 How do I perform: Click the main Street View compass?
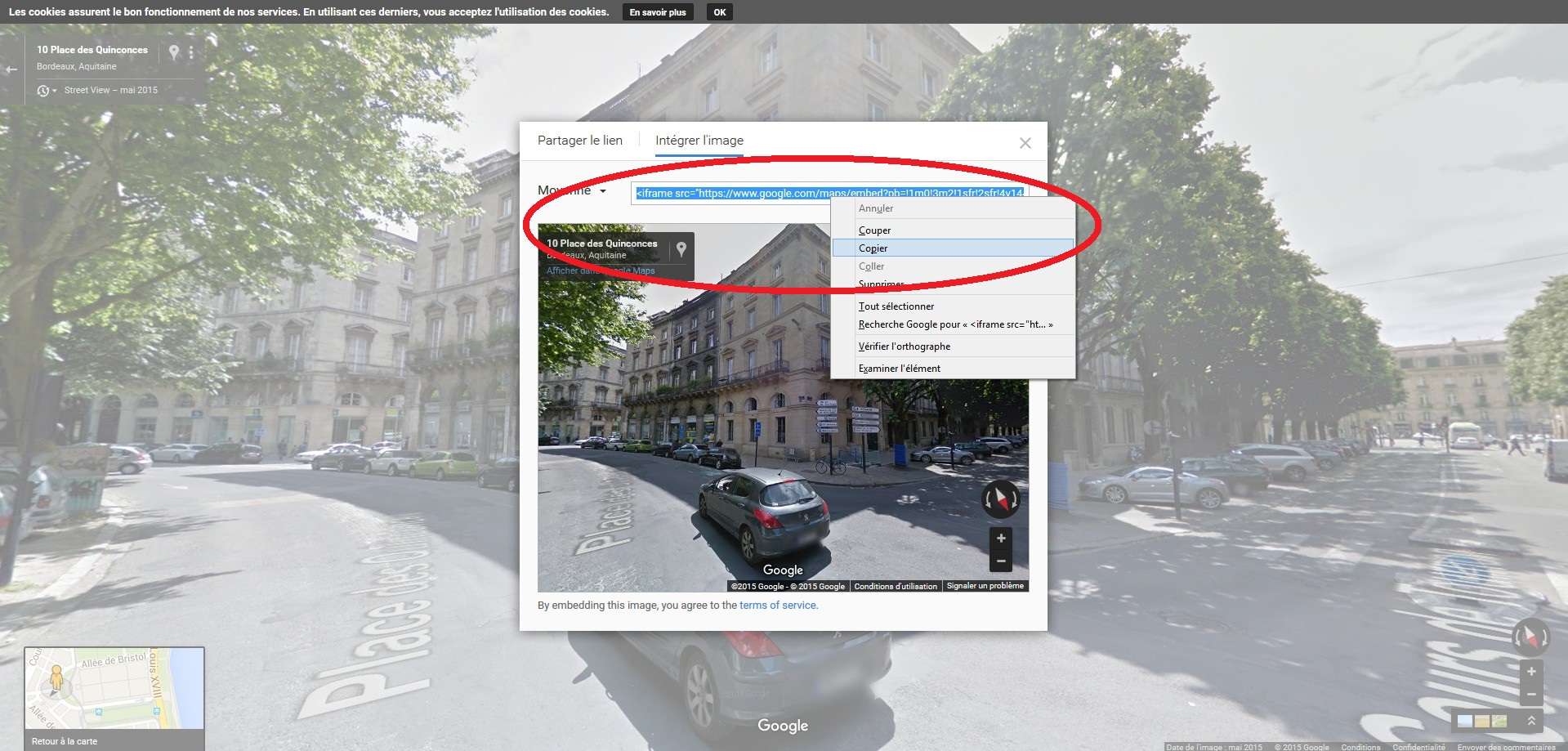tap(1530, 637)
